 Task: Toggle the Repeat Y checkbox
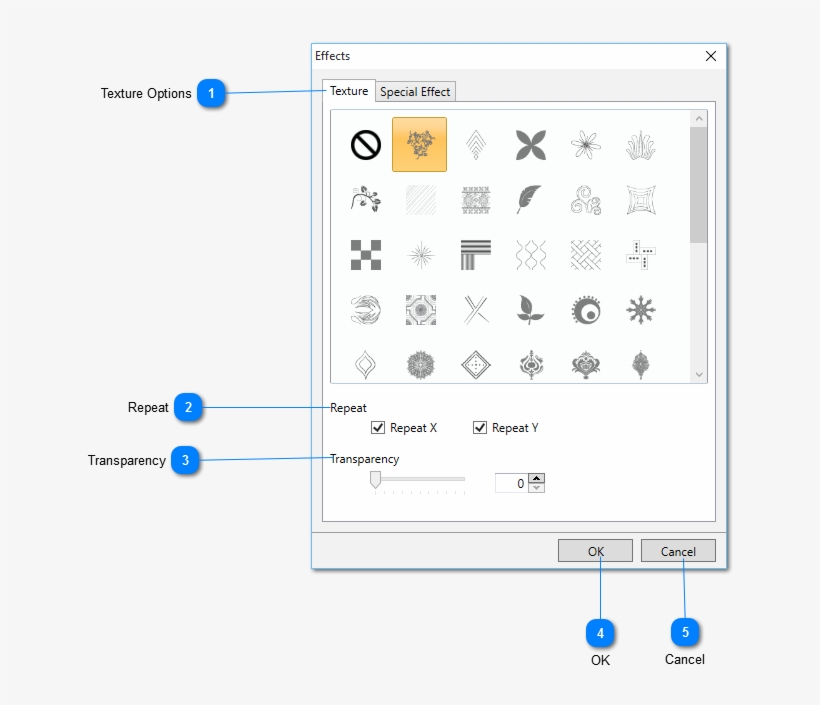click(480, 428)
